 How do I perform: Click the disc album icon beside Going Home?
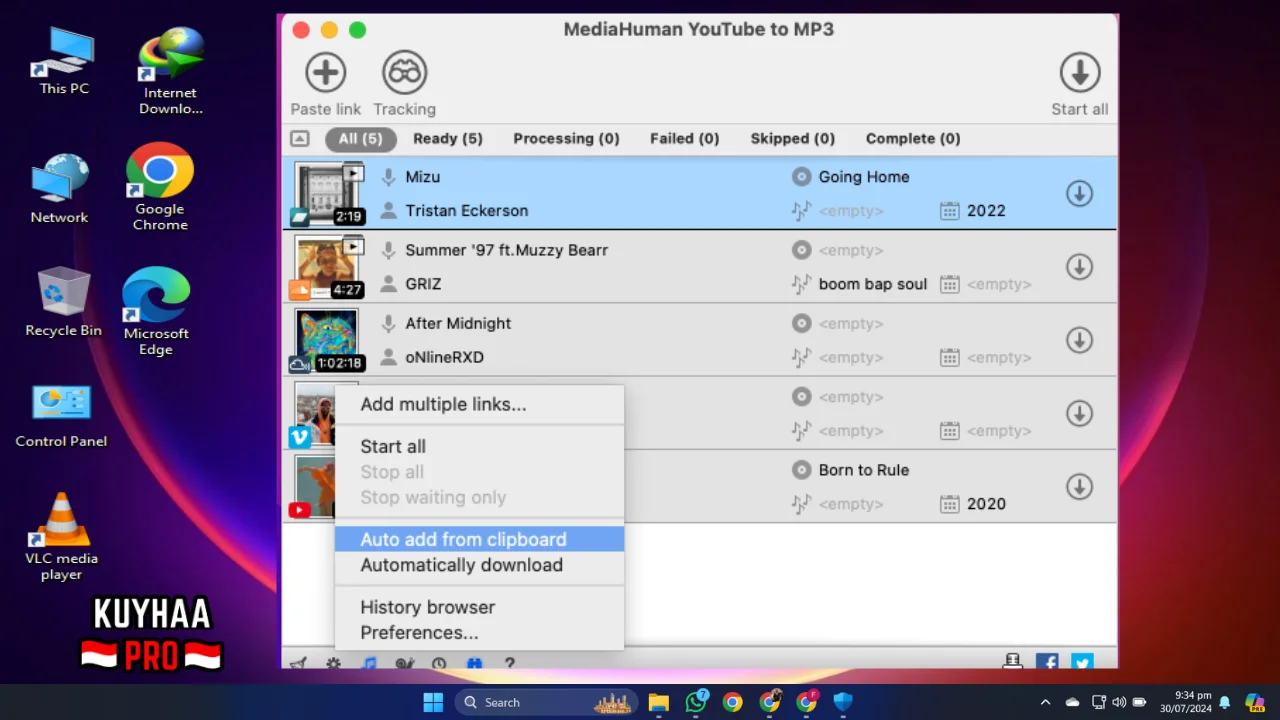[801, 177]
